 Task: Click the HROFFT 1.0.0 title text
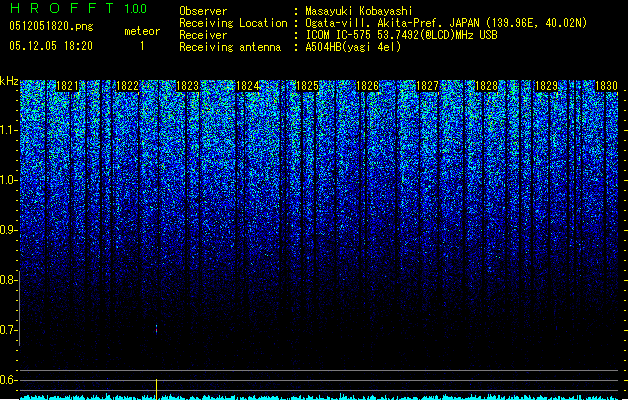point(78,8)
